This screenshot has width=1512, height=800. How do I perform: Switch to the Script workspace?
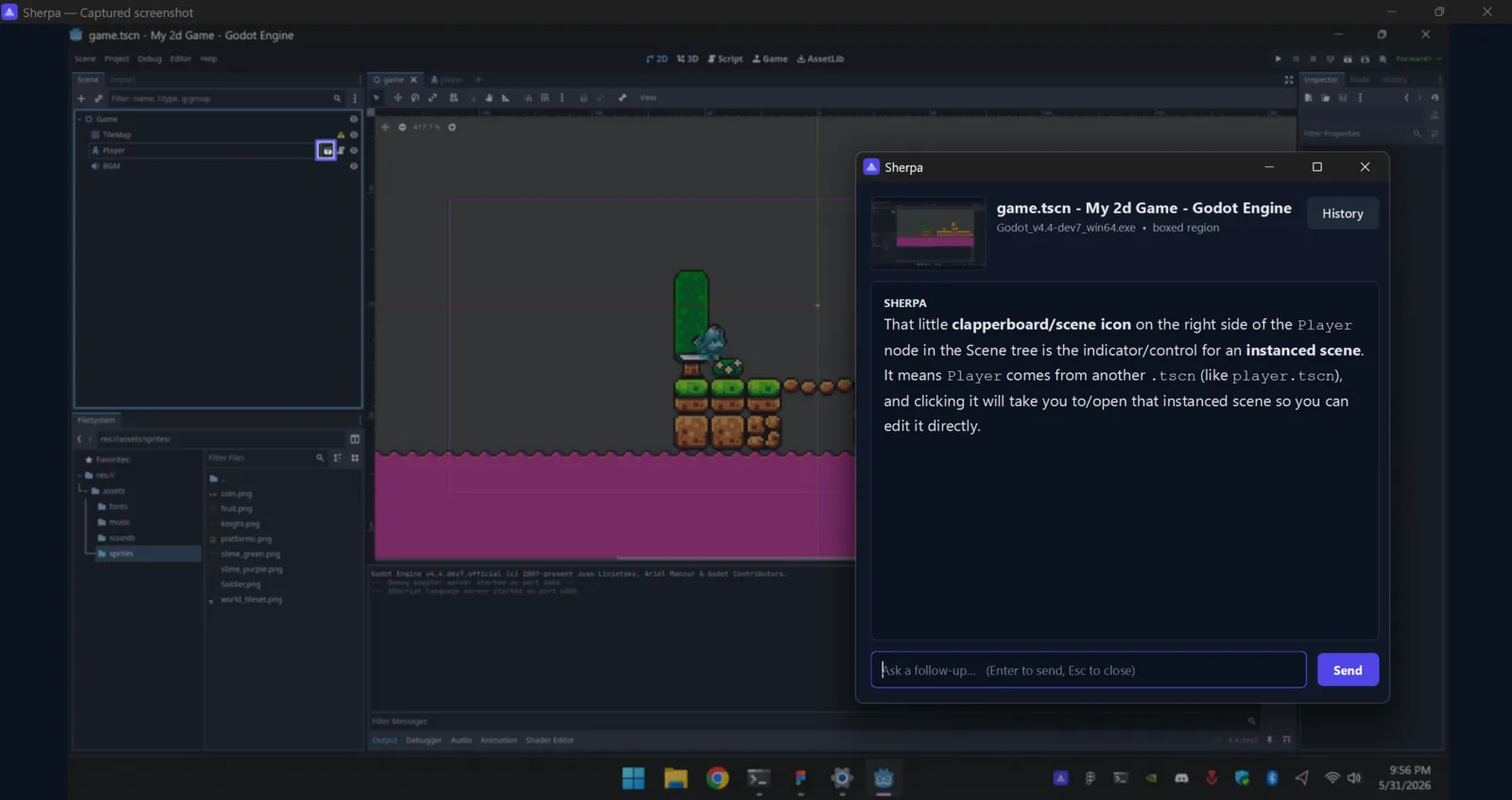(726, 59)
